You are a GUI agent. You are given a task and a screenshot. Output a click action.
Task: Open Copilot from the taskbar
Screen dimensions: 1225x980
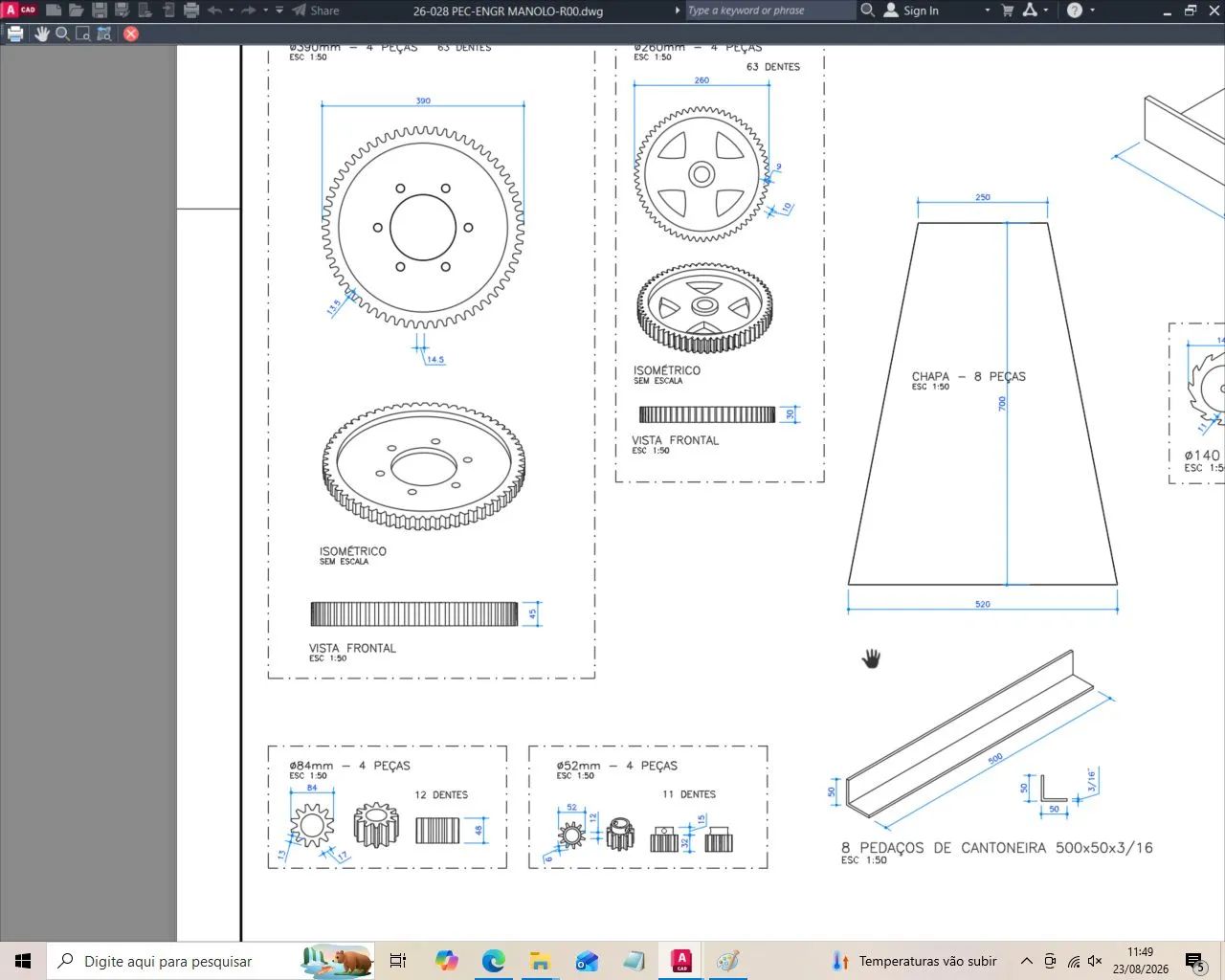pos(446,961)
